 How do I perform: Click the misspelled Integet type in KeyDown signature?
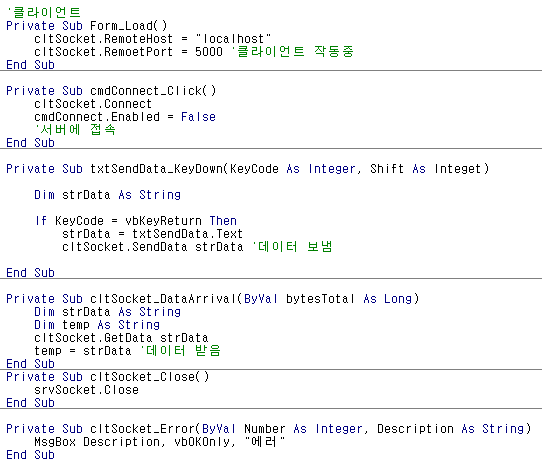coord(458,169)
